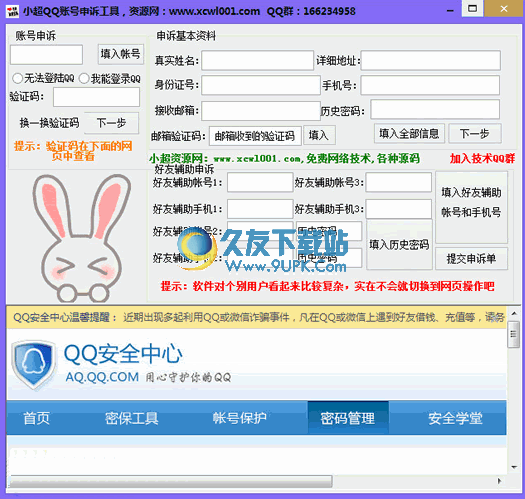
Task: Click the 填入好友辅助帐号和手机号 button
Action: [x=471, y=207]
